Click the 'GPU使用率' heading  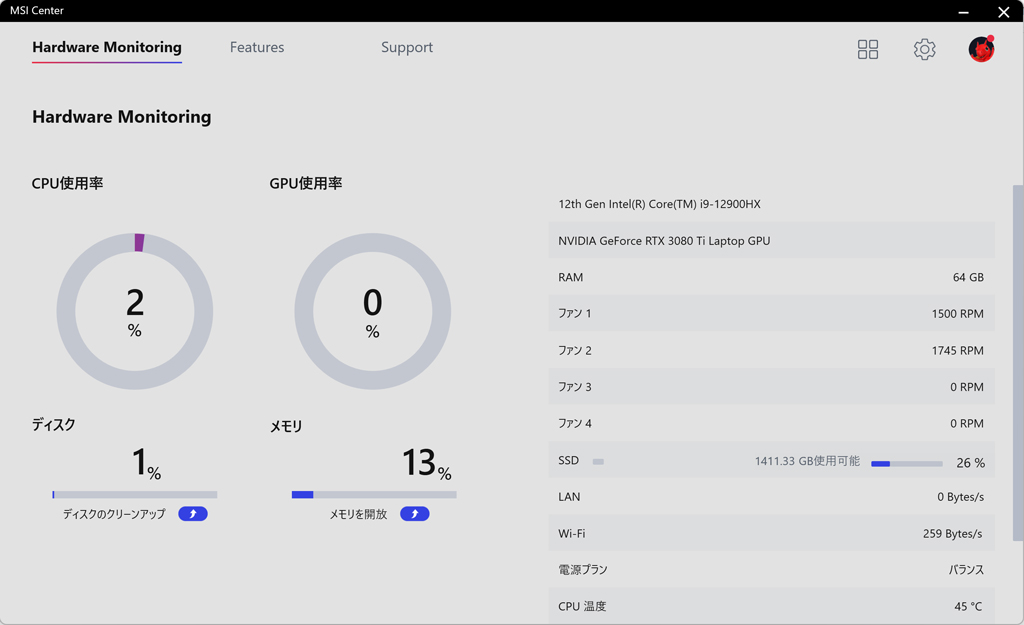pos(306,184)
